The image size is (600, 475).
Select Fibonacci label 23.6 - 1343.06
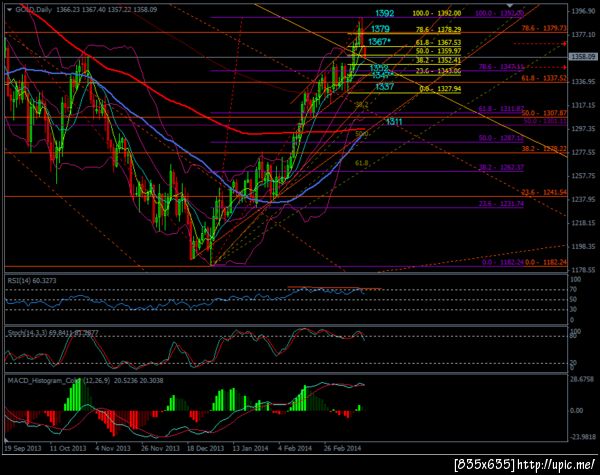click(439, 71)
